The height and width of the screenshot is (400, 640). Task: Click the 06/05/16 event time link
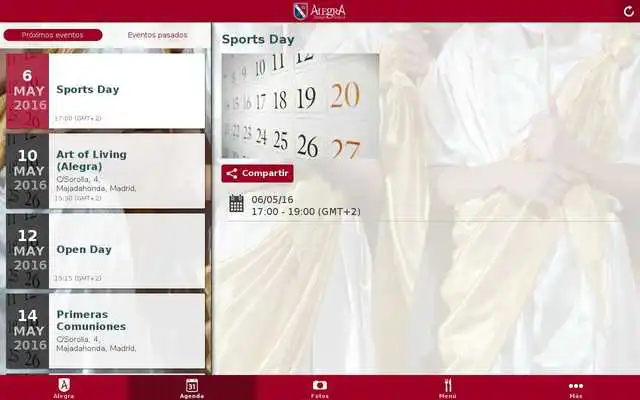(305, 205)
